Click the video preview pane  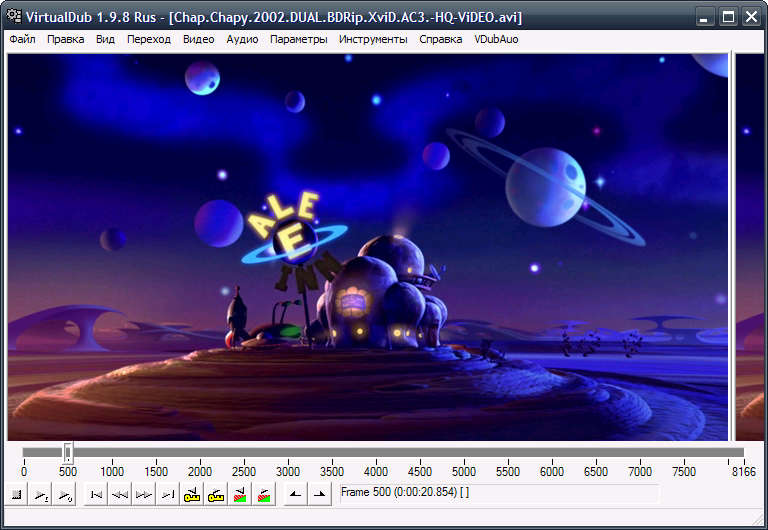368,247
